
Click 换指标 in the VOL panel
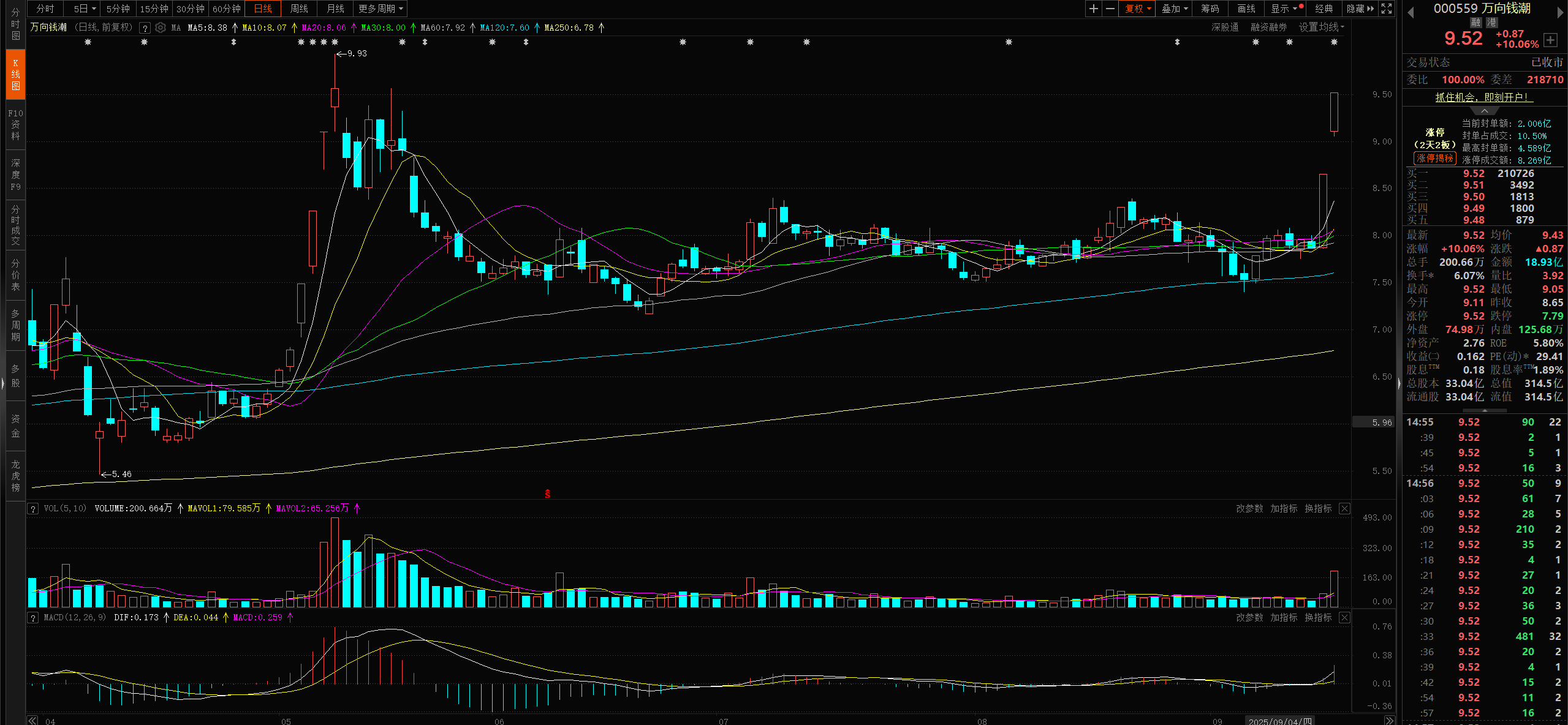(1318, 509)
